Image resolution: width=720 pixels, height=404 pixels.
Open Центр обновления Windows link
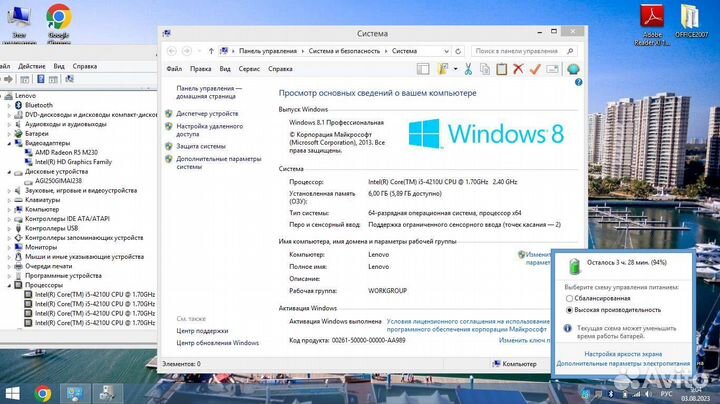[218, 343]
